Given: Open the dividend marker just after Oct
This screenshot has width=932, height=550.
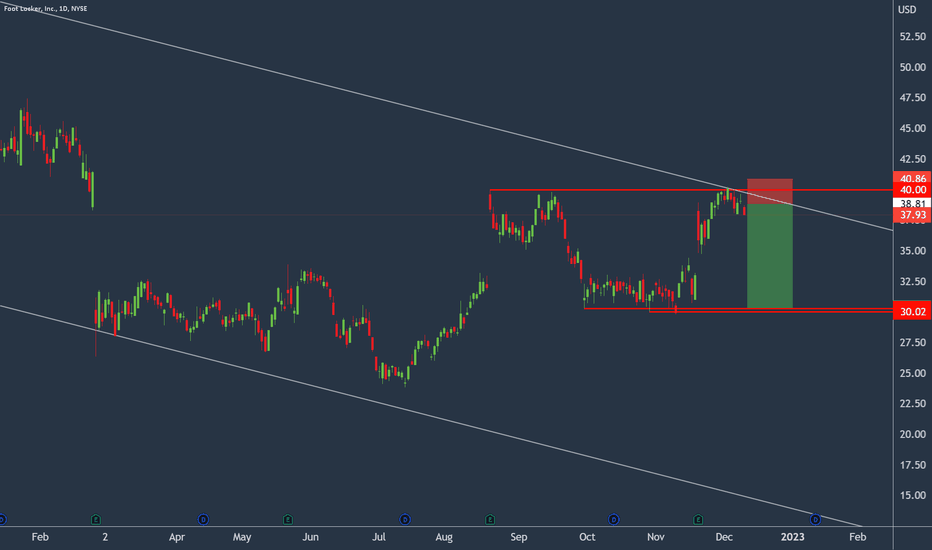Looking at the screenshot, I should [x=614, y=520].
